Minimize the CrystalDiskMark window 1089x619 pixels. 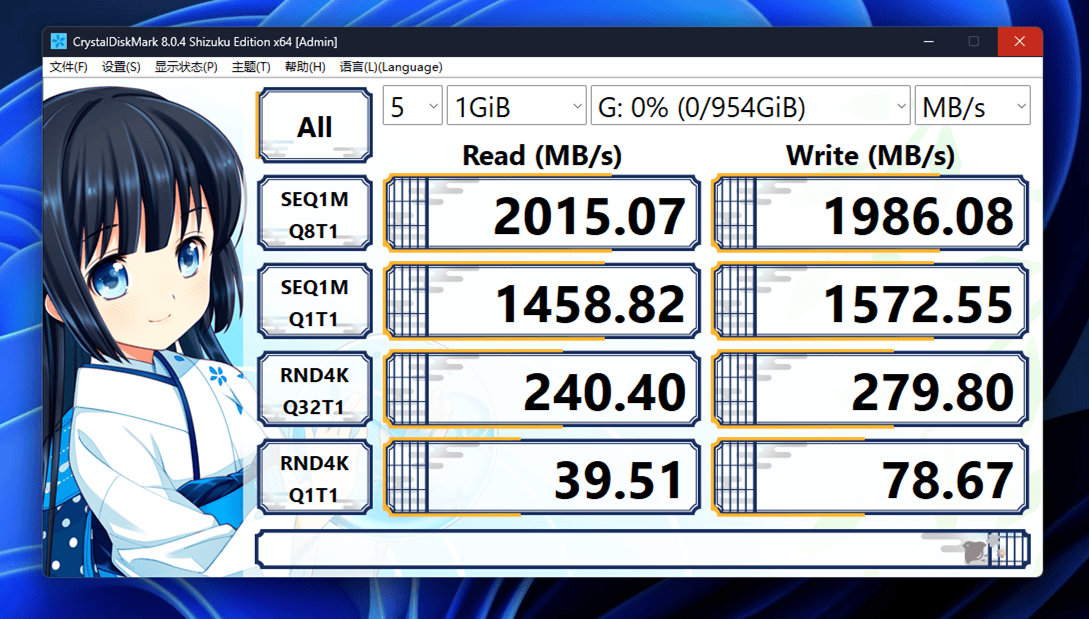point(929,42)
